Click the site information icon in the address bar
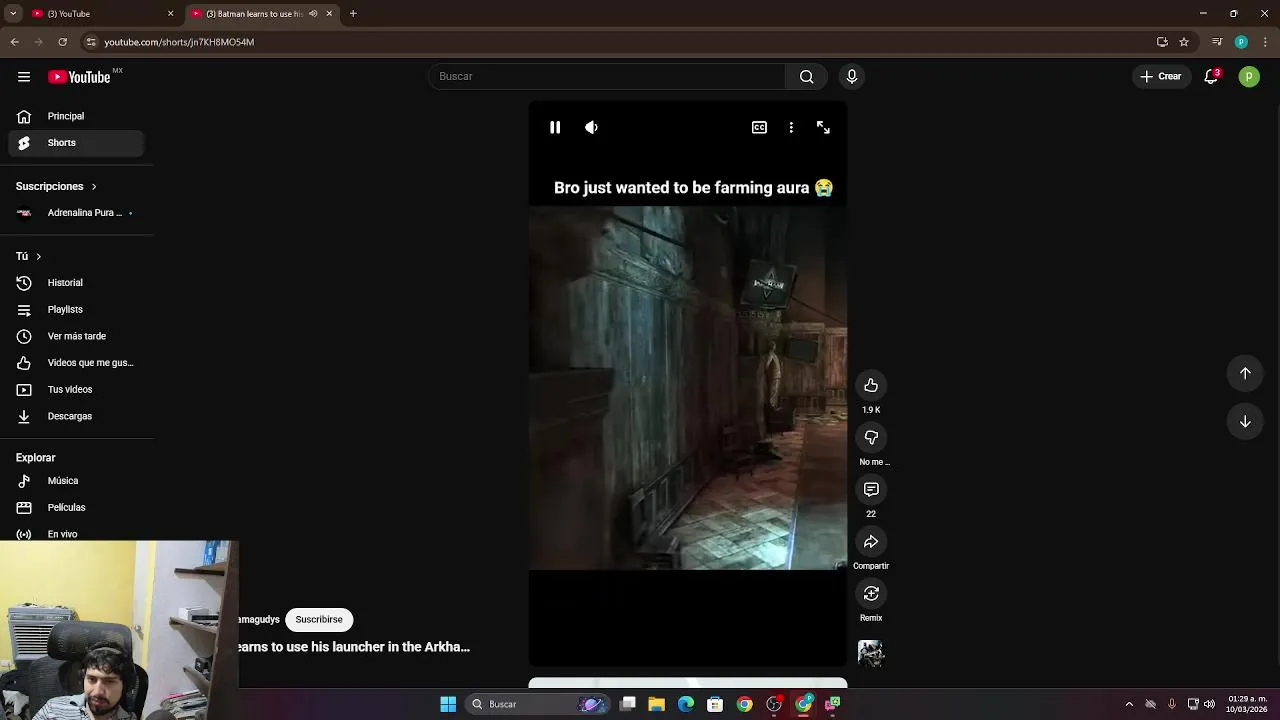The image size is (1280, 720). pos(91,42)
